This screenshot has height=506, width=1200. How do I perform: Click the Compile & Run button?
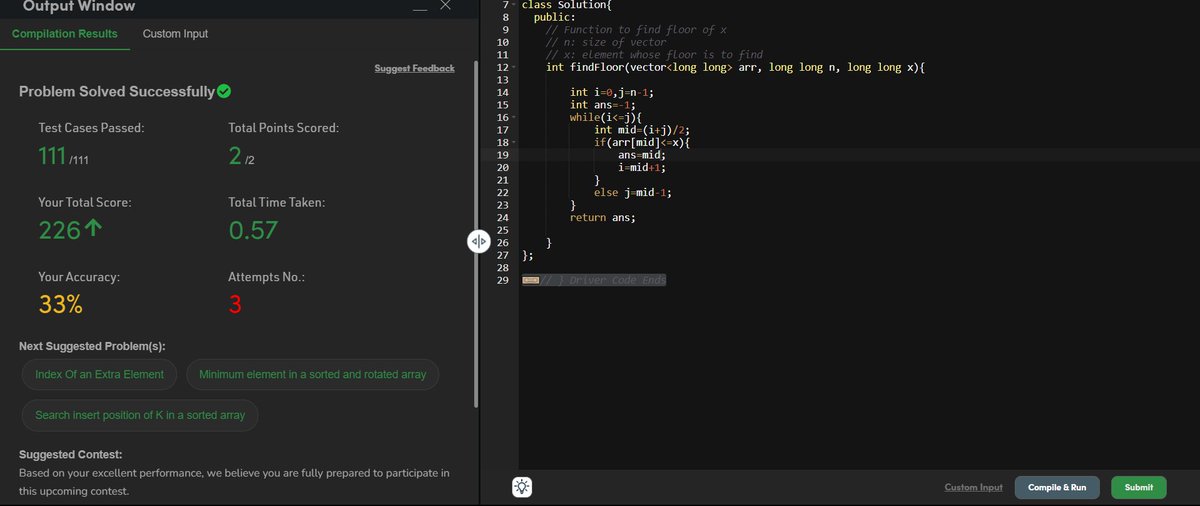(x=1057, y=487)
